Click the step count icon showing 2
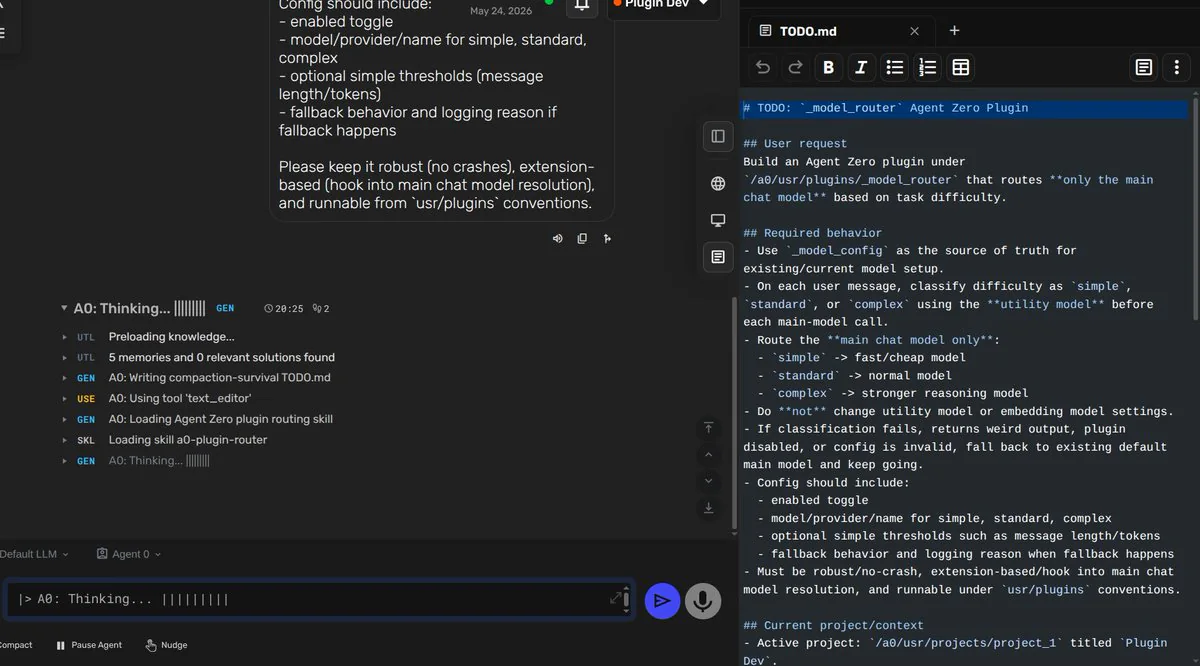 click(321, 309)
